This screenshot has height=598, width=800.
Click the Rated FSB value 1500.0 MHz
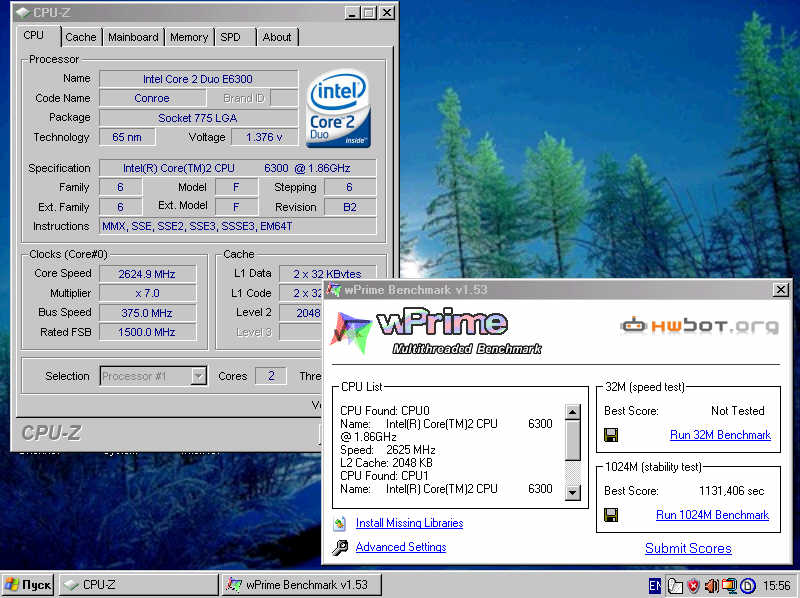point(147,332)
